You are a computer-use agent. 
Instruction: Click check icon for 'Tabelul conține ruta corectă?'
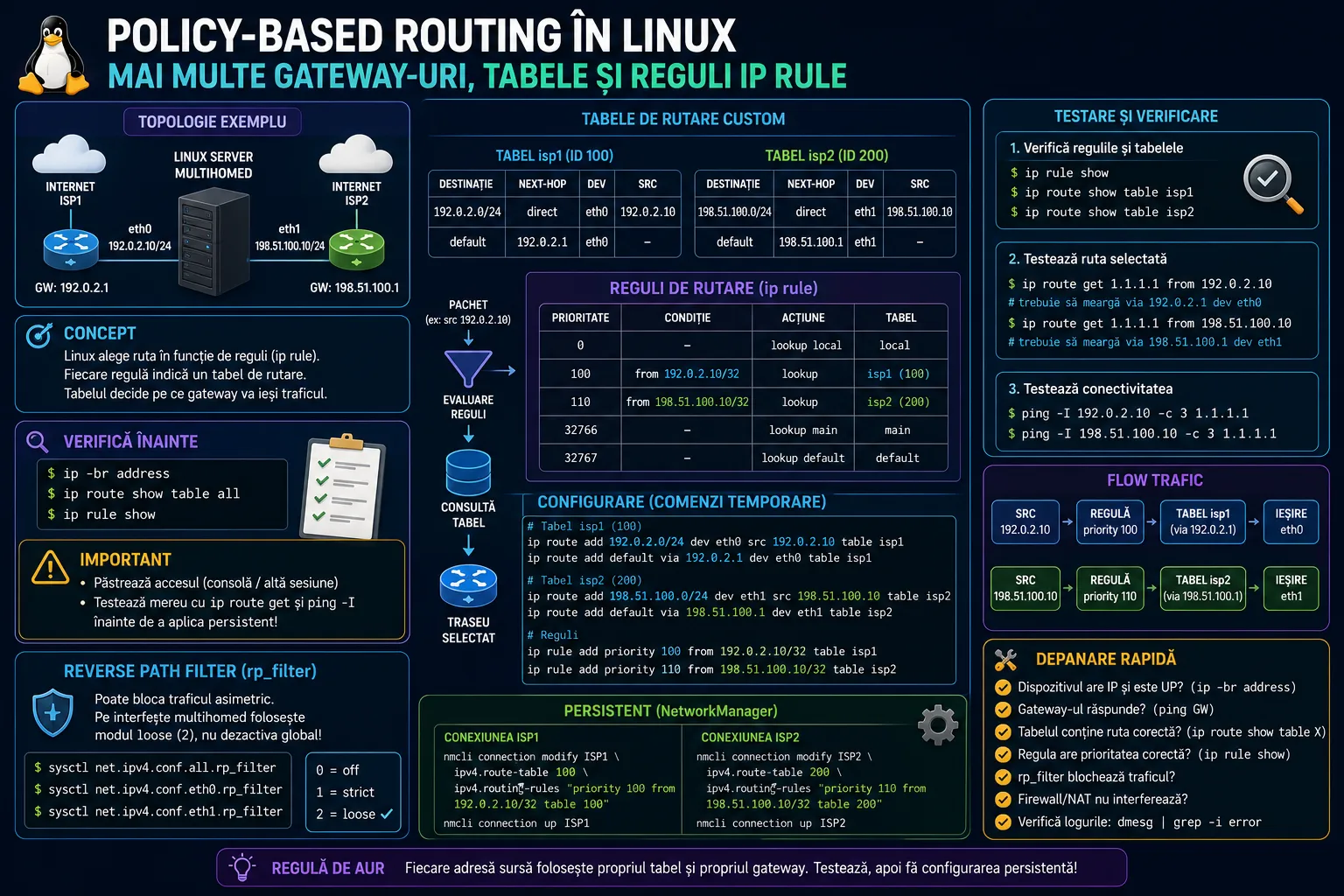(1003, 732)
